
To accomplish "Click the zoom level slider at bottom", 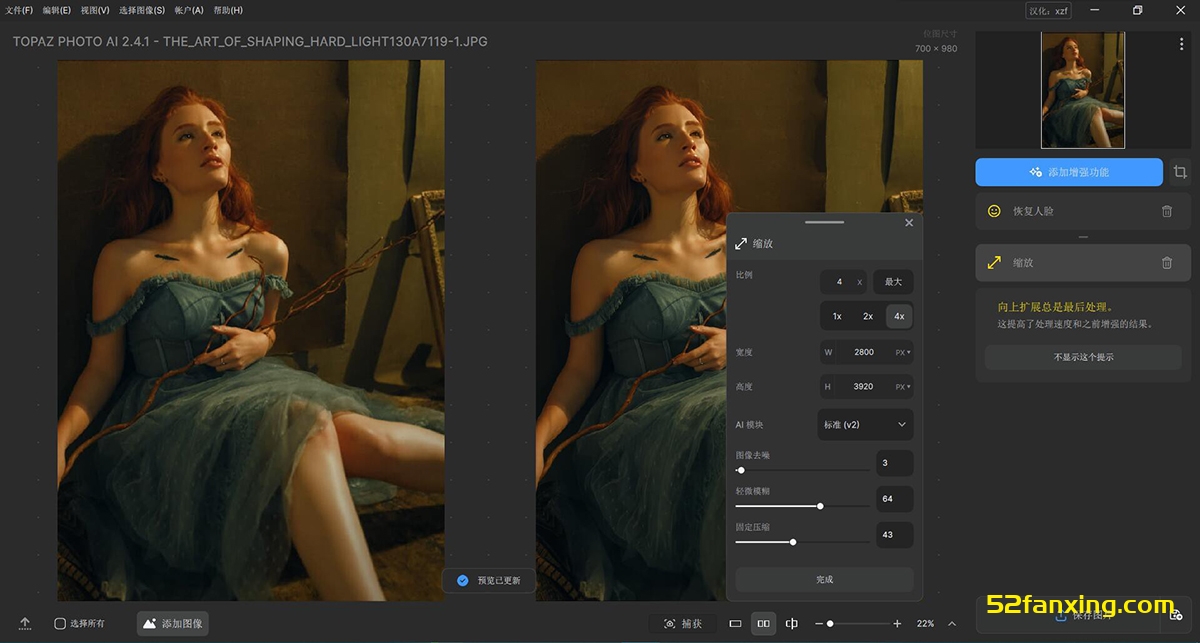I will click(857, 624).
